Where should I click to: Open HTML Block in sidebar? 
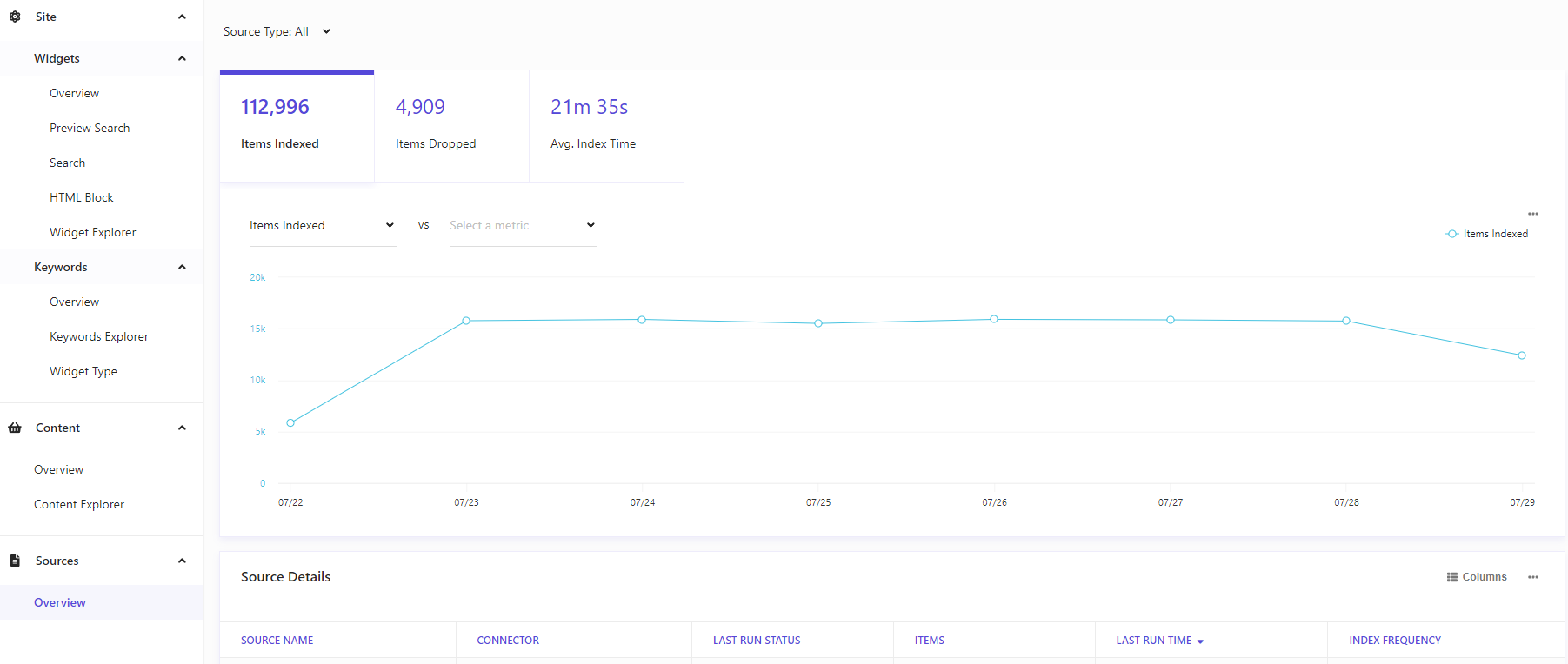(82, 197)
